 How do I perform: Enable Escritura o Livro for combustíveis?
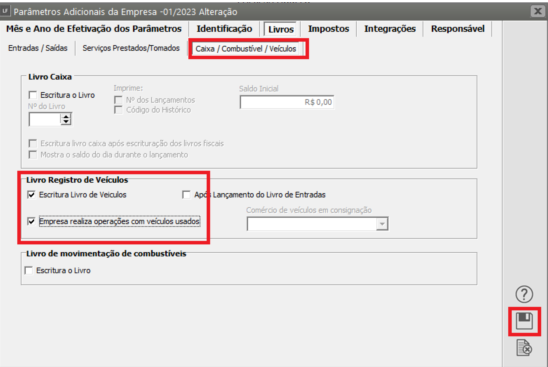click(28, 270)
